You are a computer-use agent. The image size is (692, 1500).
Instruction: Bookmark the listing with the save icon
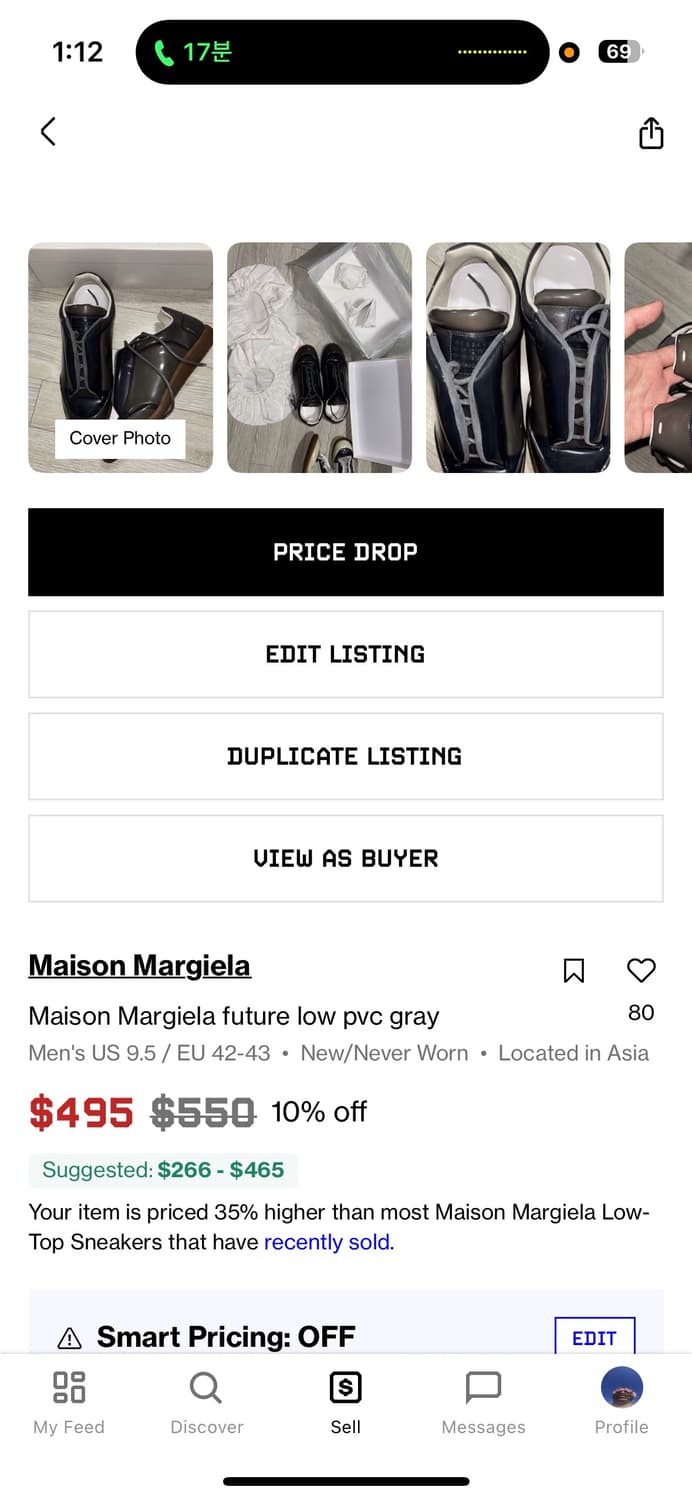coord(573,970)
